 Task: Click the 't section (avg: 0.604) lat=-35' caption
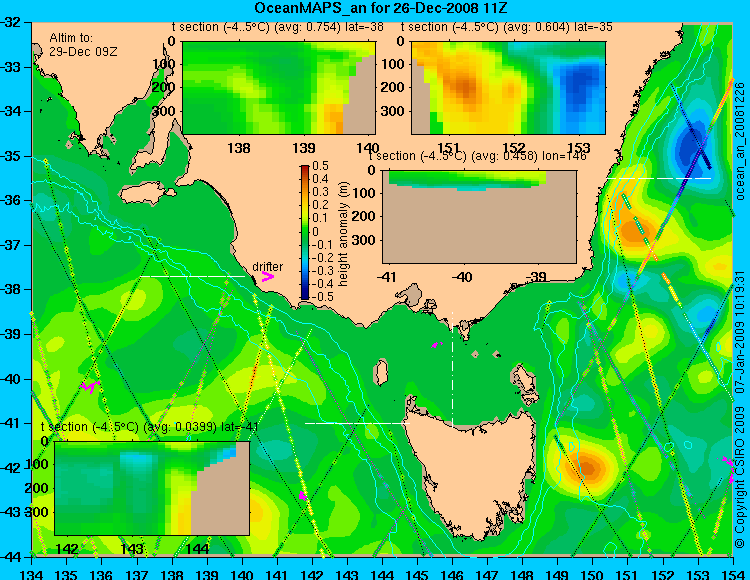[507, 27]
